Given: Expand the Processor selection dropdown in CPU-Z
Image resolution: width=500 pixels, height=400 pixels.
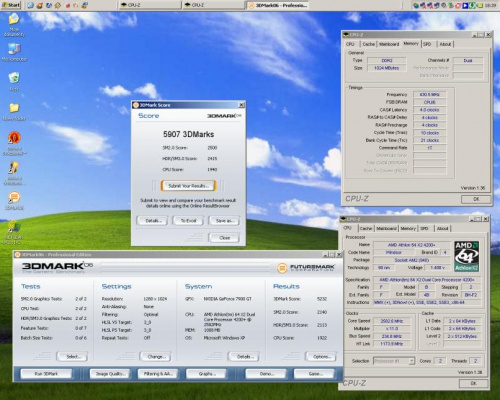Looking at the screenshot, I should pos(412,361).
